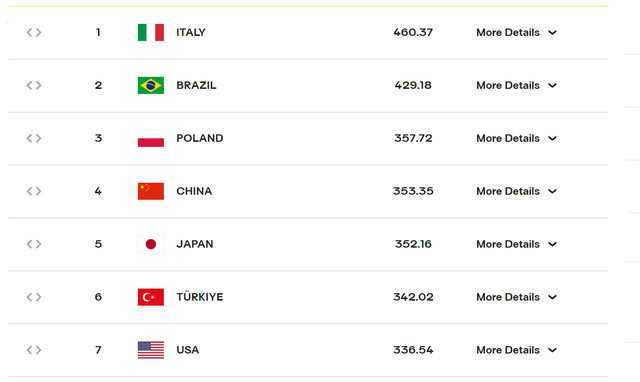Click the USA flag icon
Image resolution: width=640 pixels, height=382 pixels.
pyautogui.click(x=151, y=350)
